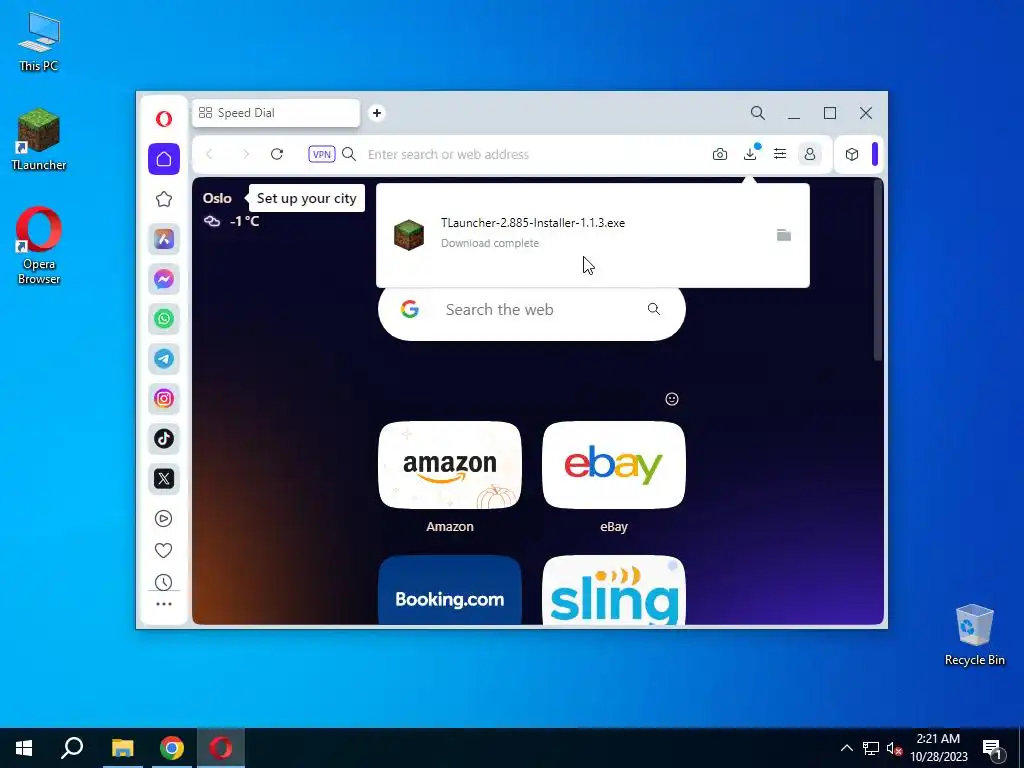Open the Booking.com speed dial tile

tap(449, 590)
